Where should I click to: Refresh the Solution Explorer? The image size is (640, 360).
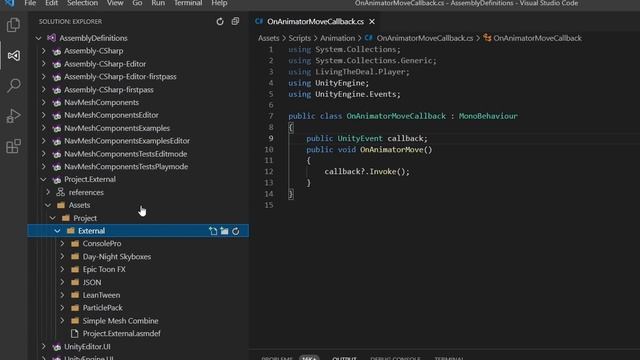pos(220,22)
